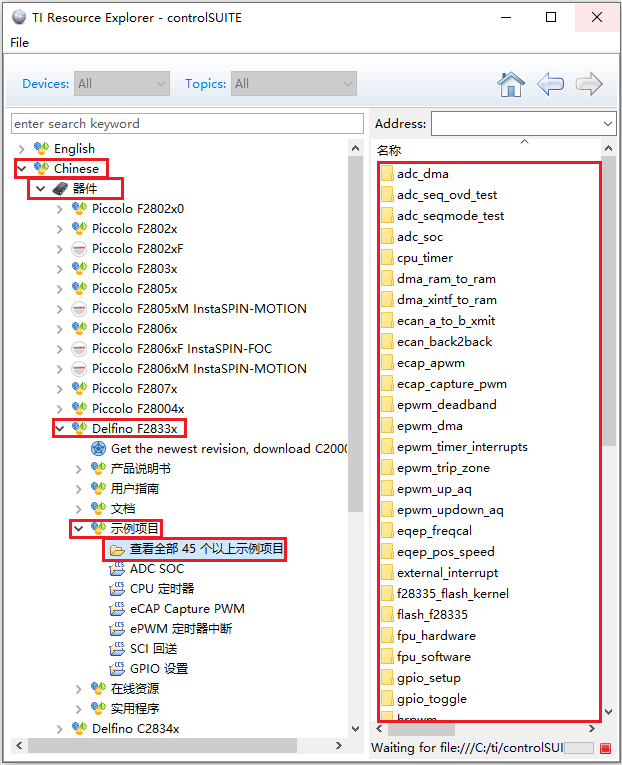Open the ecap_capture_pwm folder

[452, 384]
